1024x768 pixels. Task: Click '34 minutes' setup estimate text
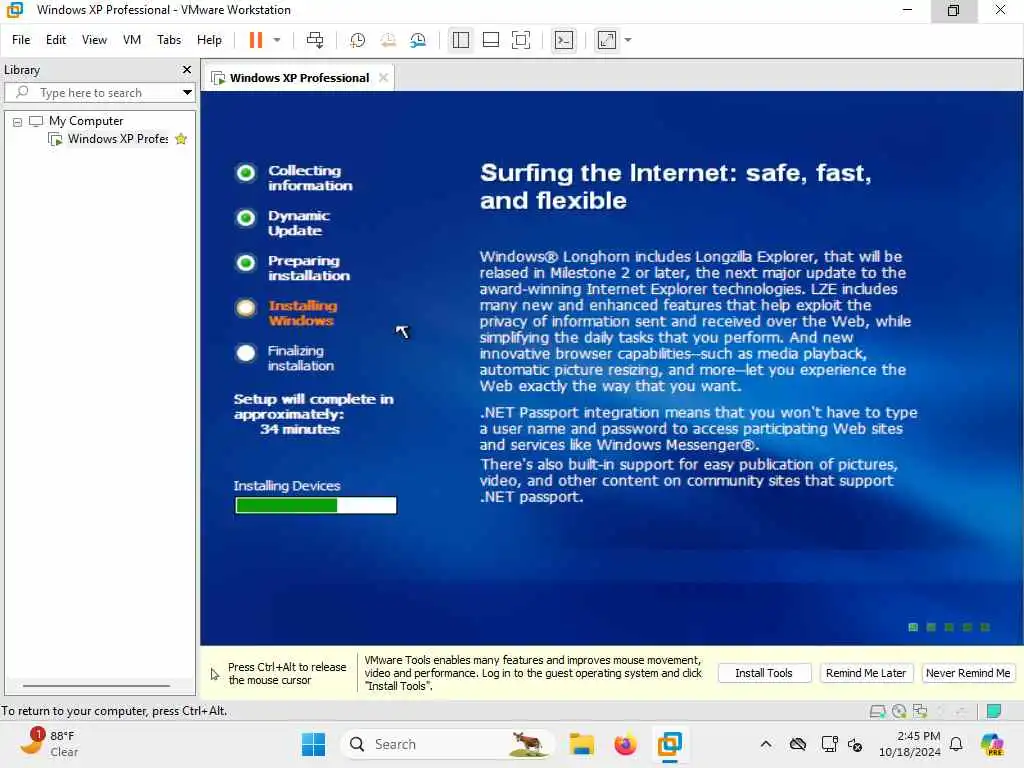click(x=300, y=429)
